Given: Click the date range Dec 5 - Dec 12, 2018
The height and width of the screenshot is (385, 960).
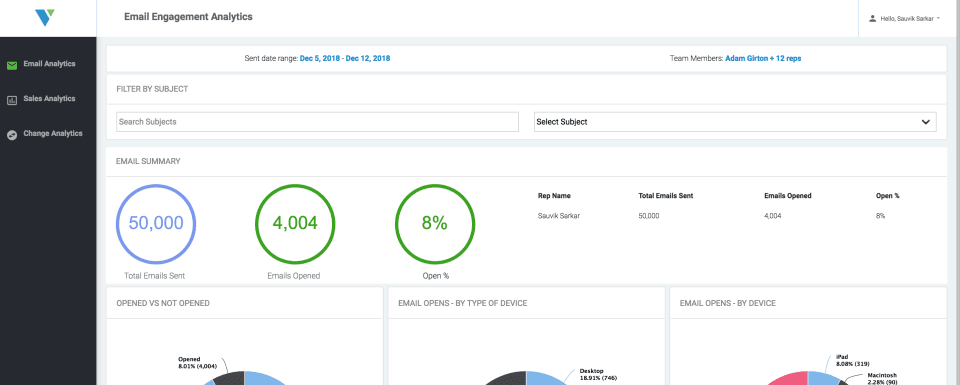Looking at the screenshot, I should (345, 59).
